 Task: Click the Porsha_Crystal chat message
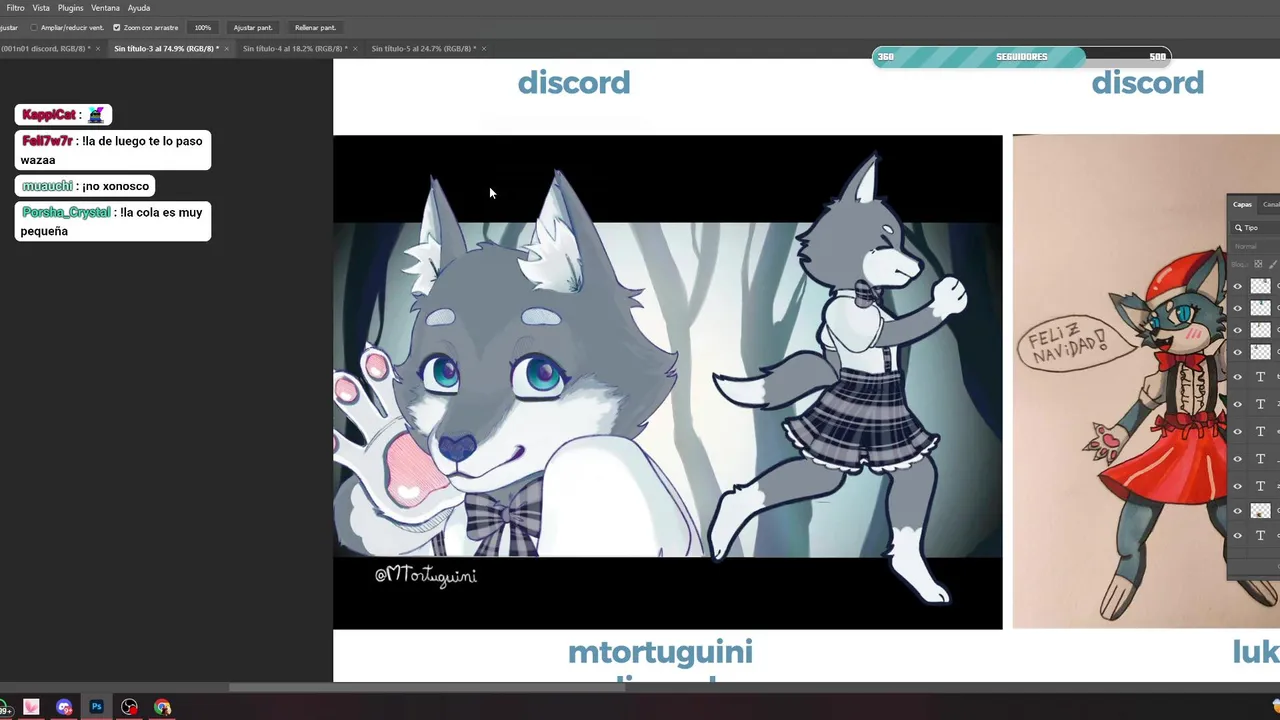coord(113,222)
